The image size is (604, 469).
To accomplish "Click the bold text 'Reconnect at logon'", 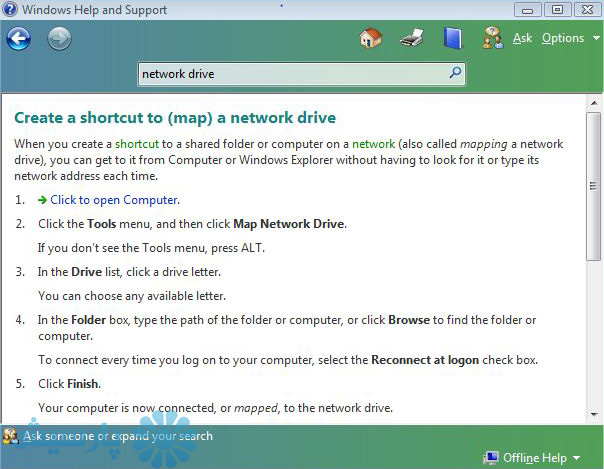I will point(425,360).
